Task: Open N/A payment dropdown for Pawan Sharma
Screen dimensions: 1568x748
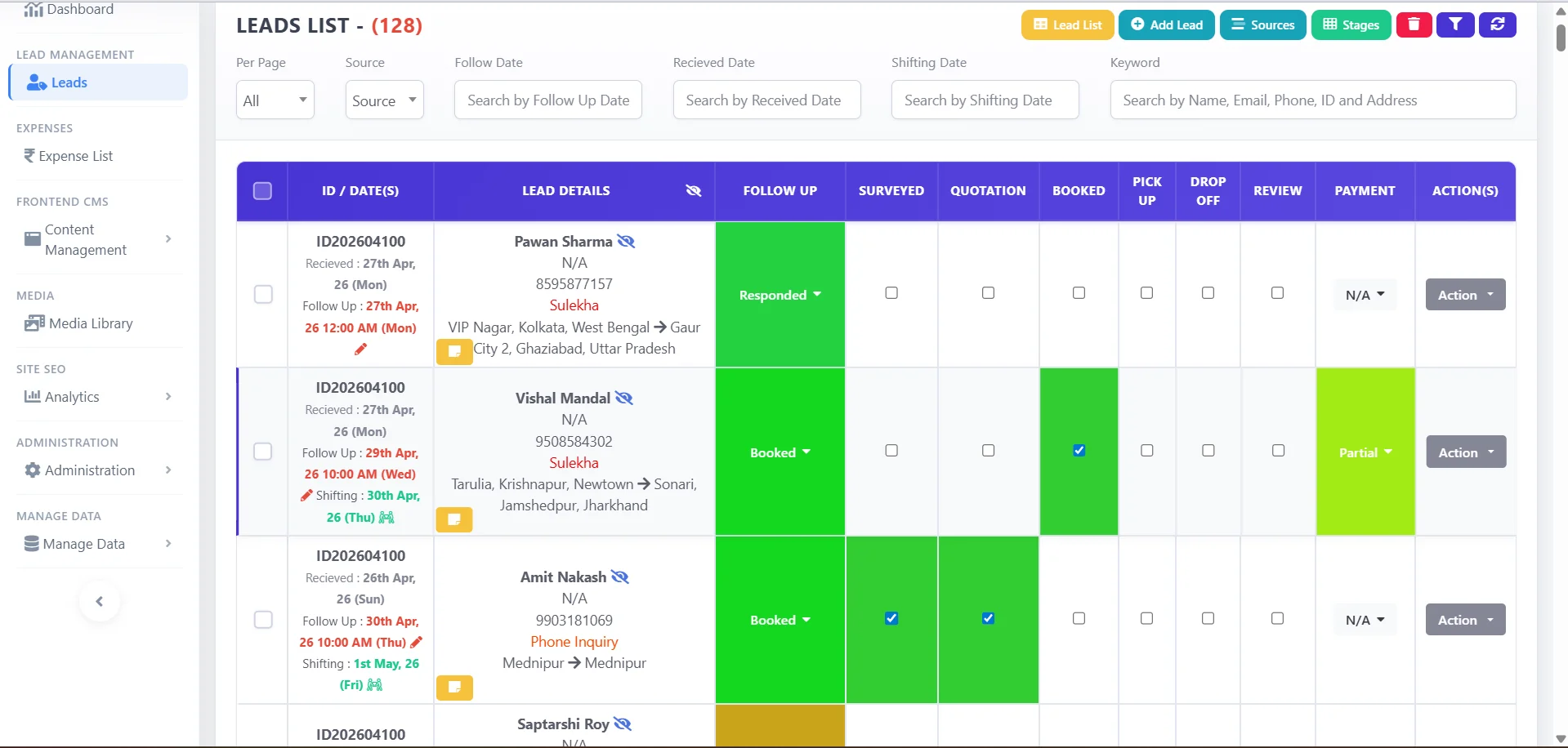Action: click(1365, 295)
